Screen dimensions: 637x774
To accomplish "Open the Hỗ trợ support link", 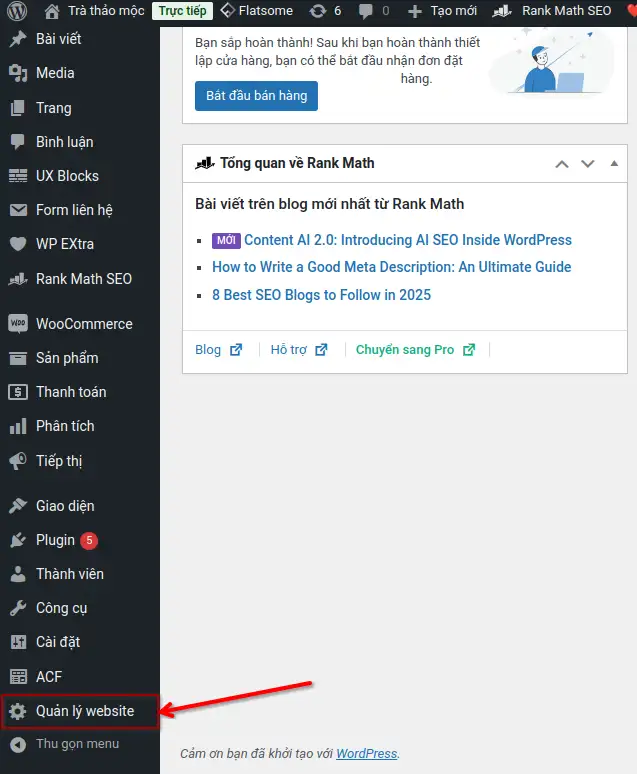I will tap(299, 350).
